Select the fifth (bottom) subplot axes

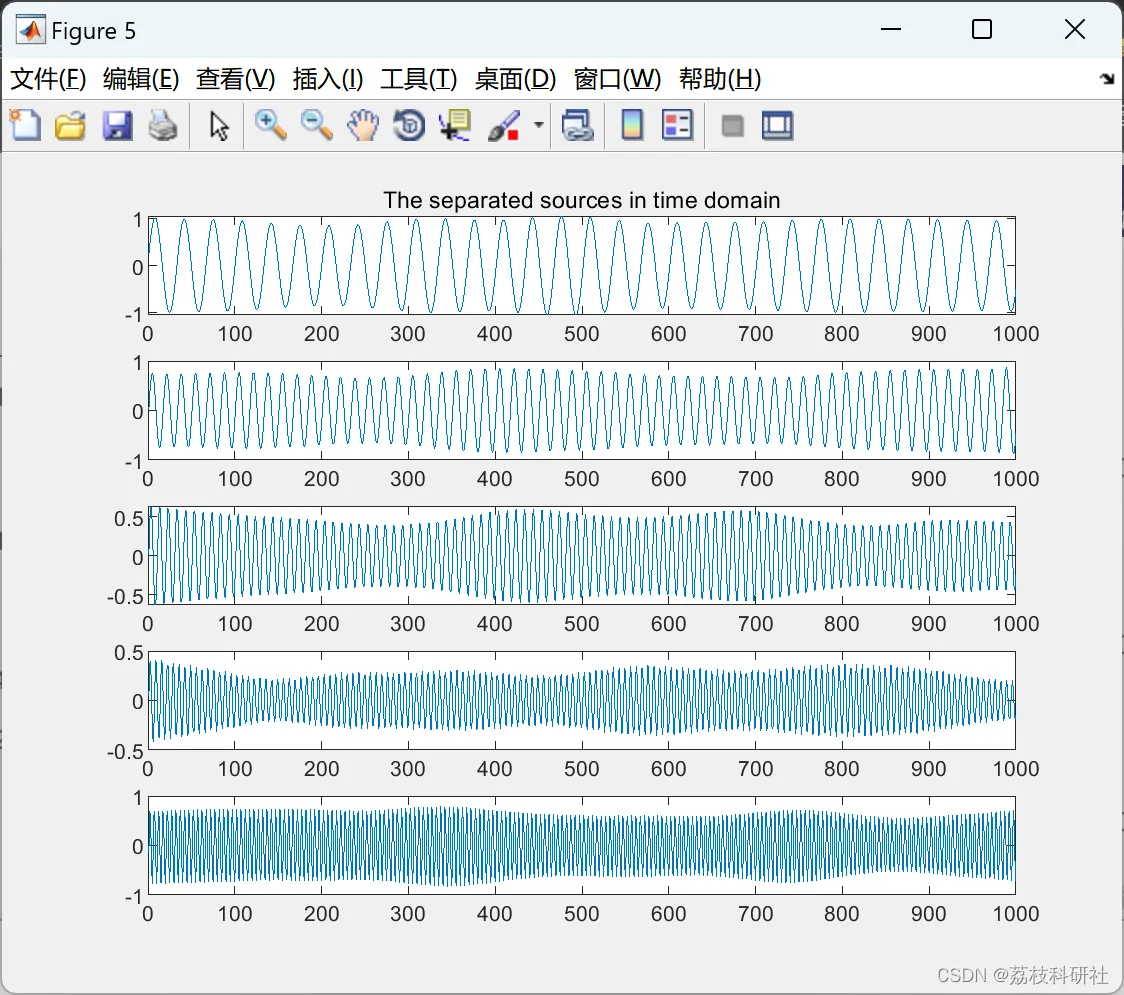581,845
